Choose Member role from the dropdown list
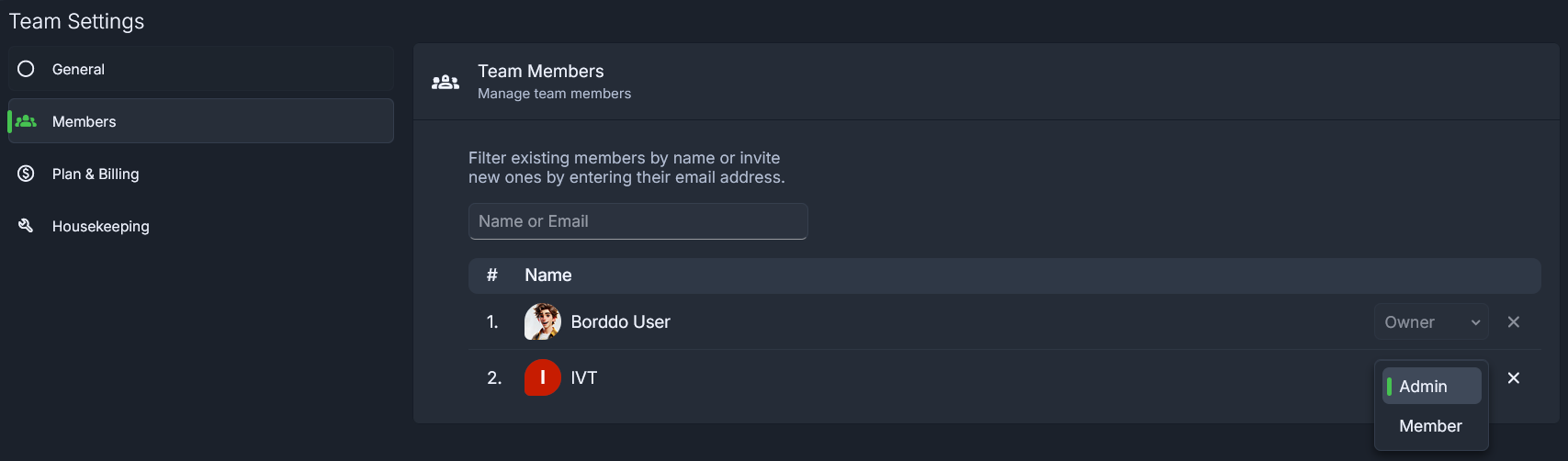The width and height of the screenshot is (1568, 461). pos(1431,426)
